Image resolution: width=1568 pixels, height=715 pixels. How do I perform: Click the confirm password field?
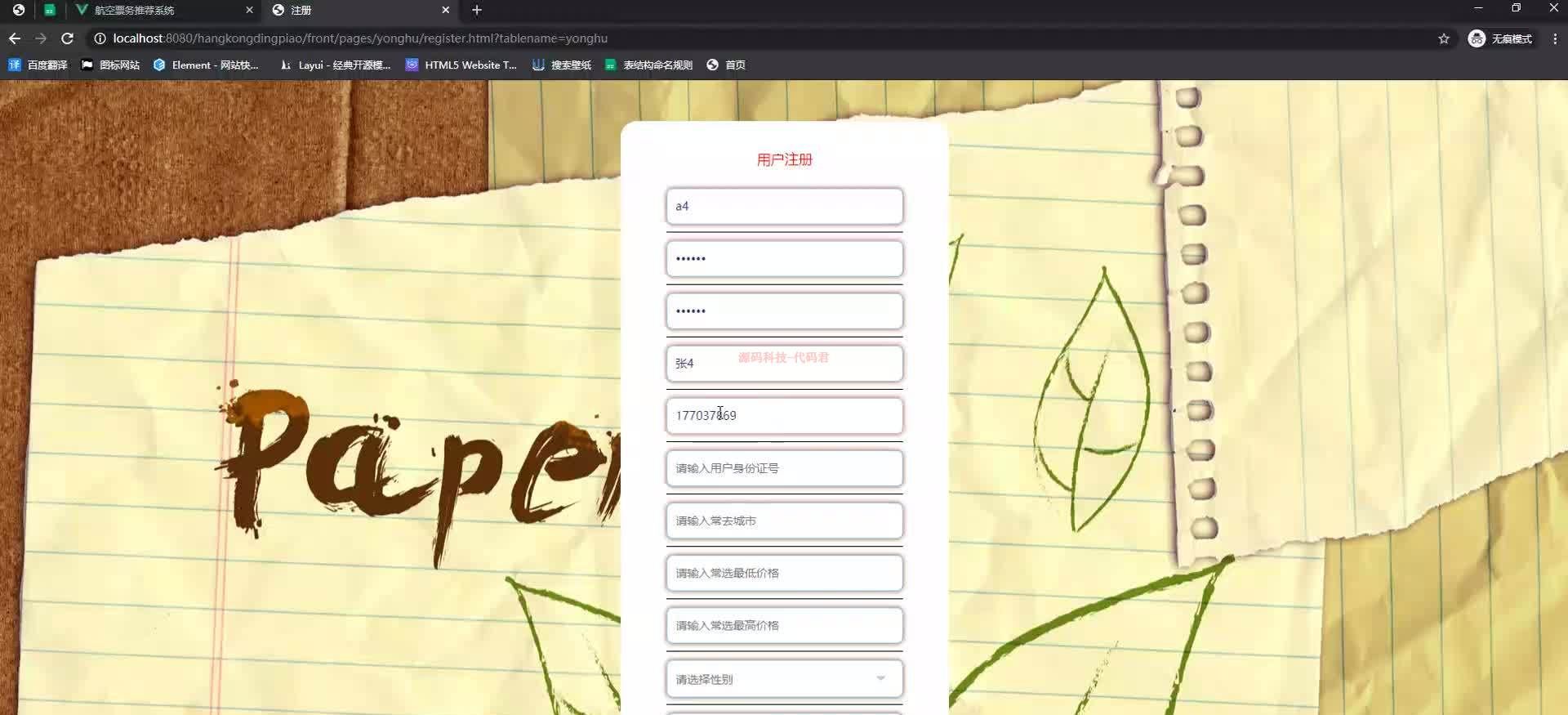pyautogui.click(x=784, y=311)
